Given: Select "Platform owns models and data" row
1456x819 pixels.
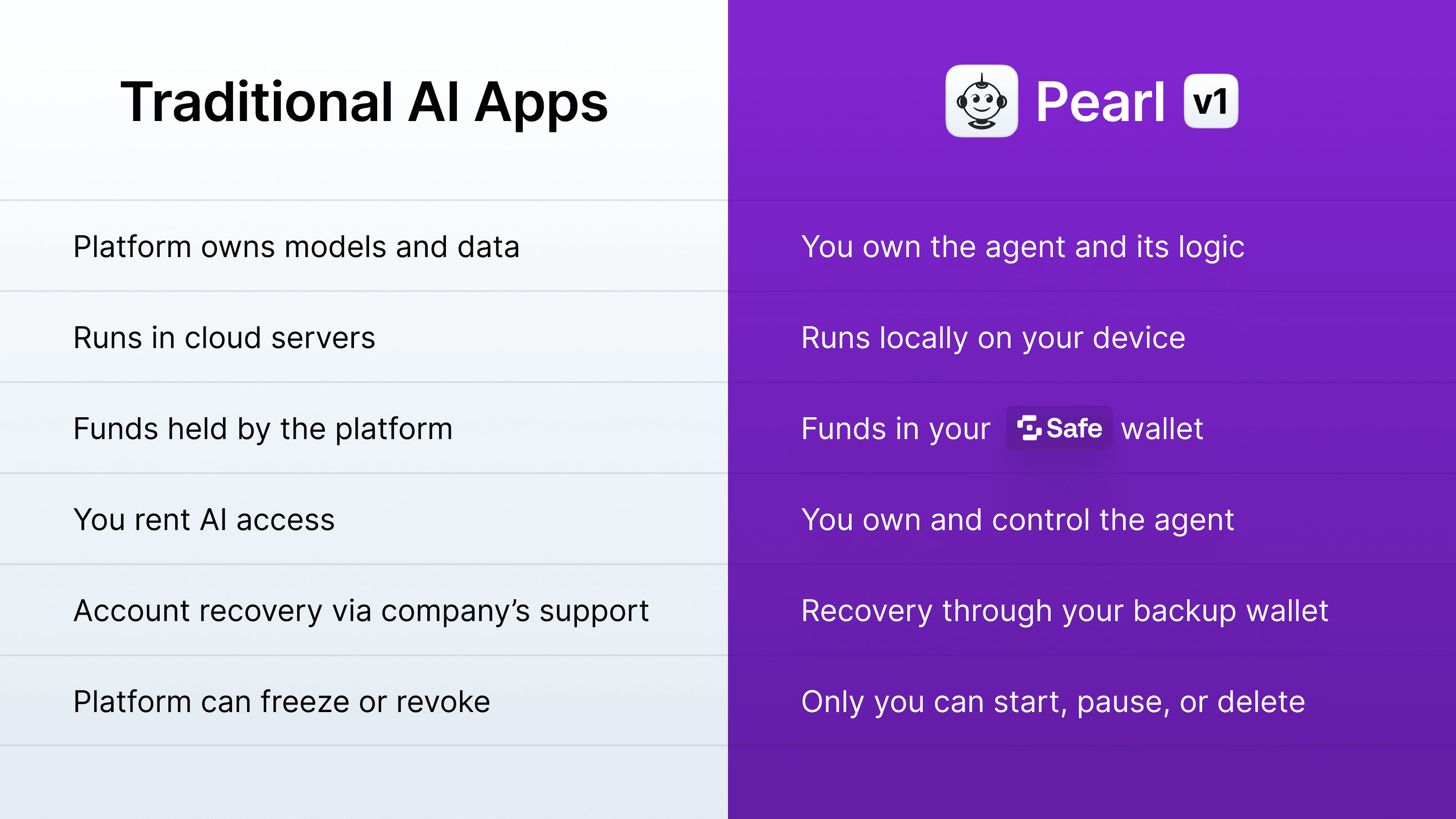Looking at the screenshot, I should [296, 247].
